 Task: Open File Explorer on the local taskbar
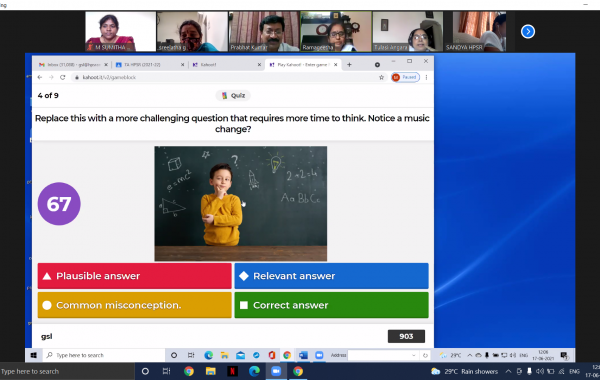click(x=211, y=371)
